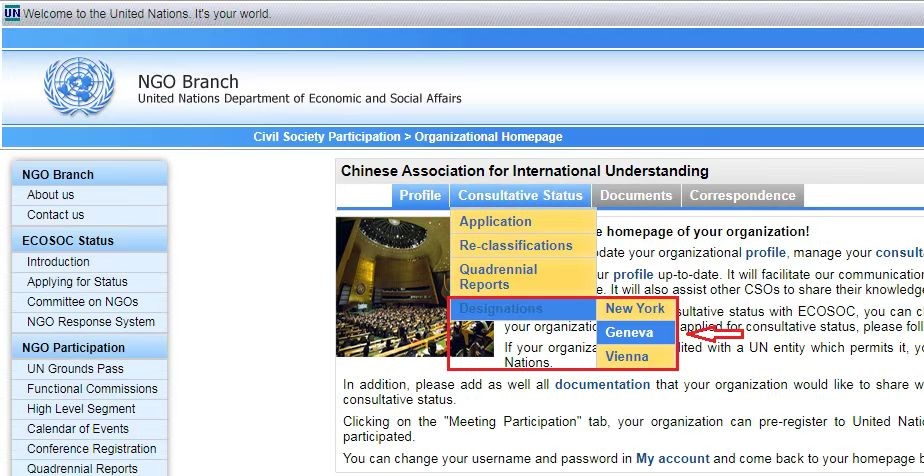Follow the 'profile' link in 'profile up-to-date'
The image size is (924, 476).
tap(633, 275)
